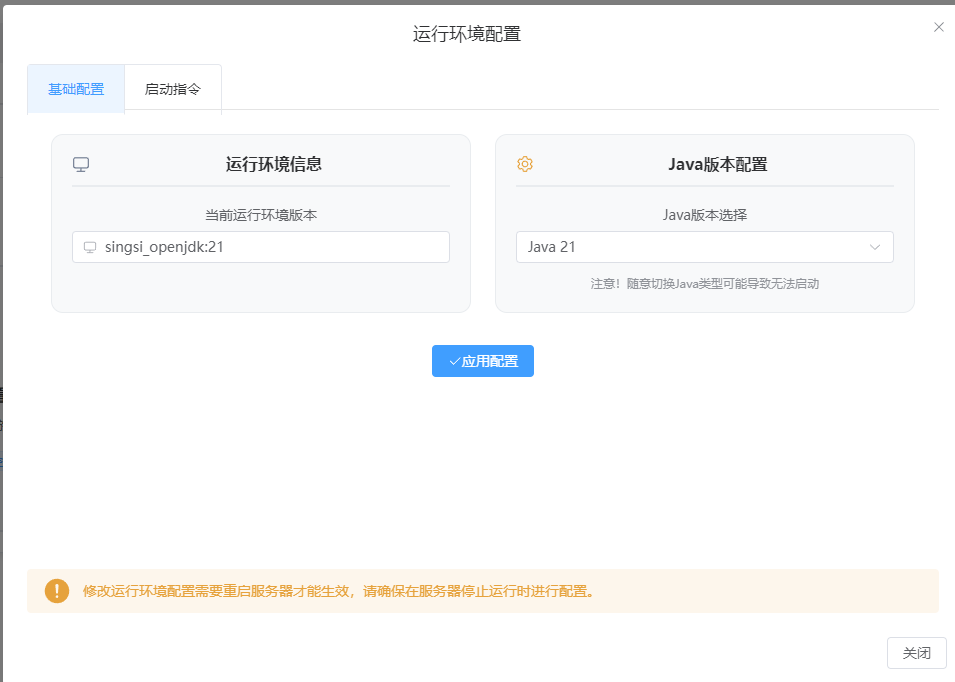955x682 pixels.
Task: Click the 注意 Java type switching hint text
Action: pyautogui.click(x=704, y=284)
